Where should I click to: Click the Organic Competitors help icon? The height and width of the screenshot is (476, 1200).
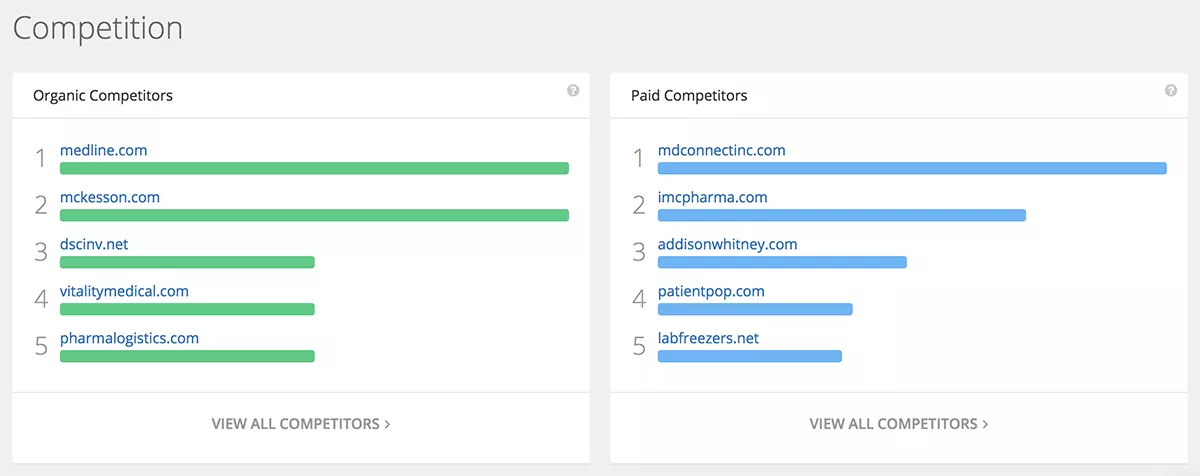[x=573, y=91]
